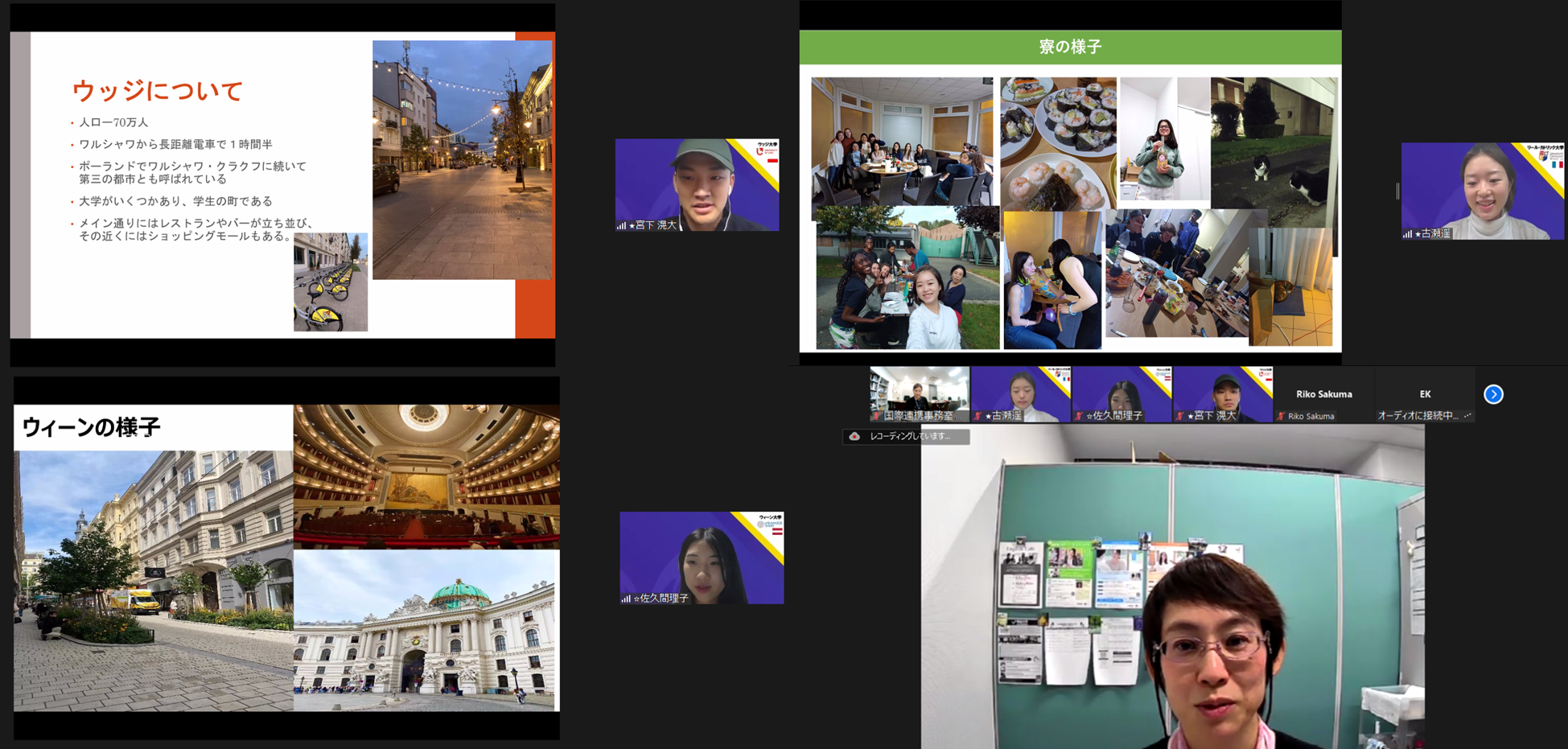
Task: Click muted mic icon on 宮下 滉大 strip thumbnail
Action: point(1179,416)
